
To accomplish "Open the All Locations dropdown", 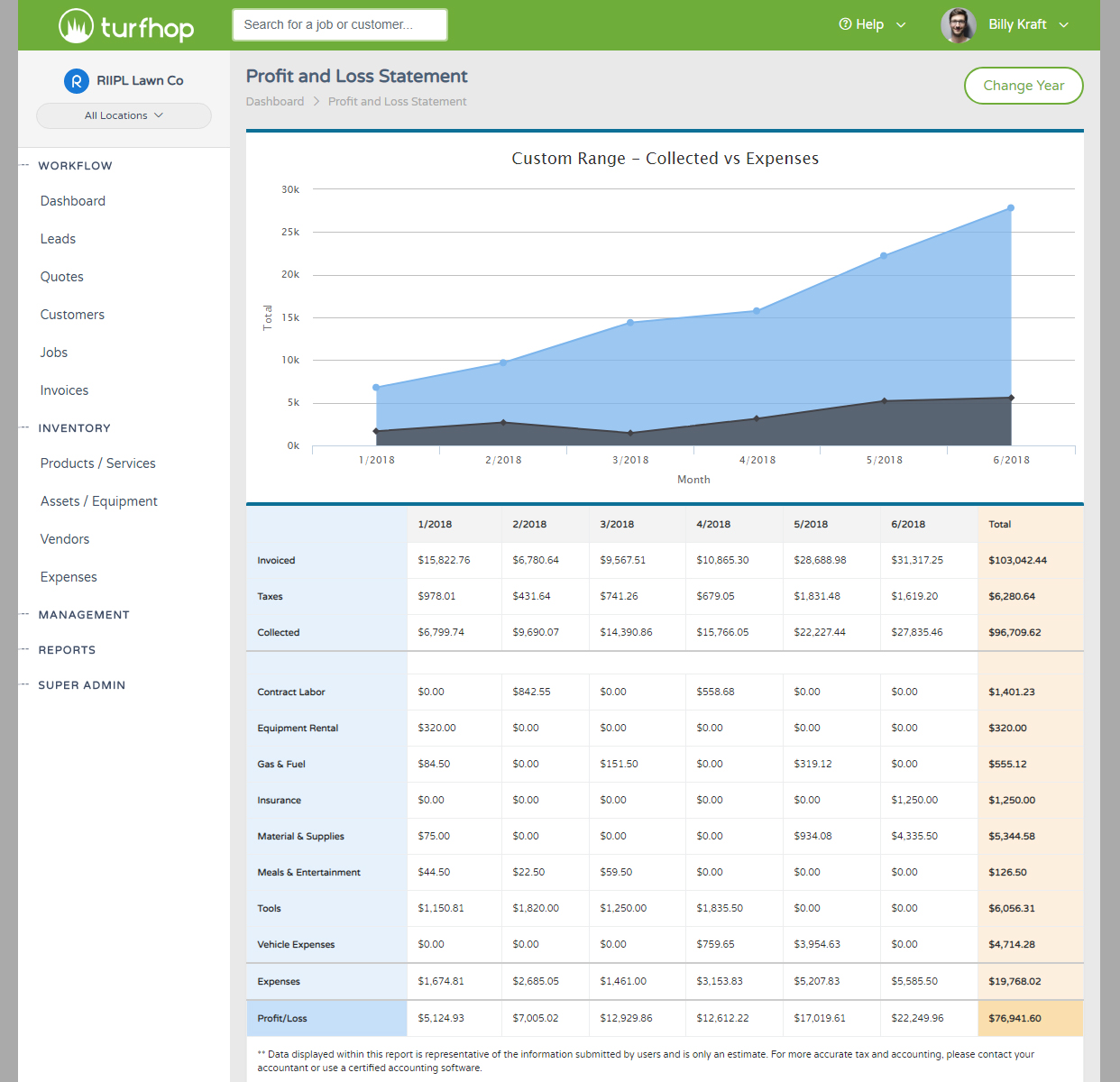I will 124,115.
